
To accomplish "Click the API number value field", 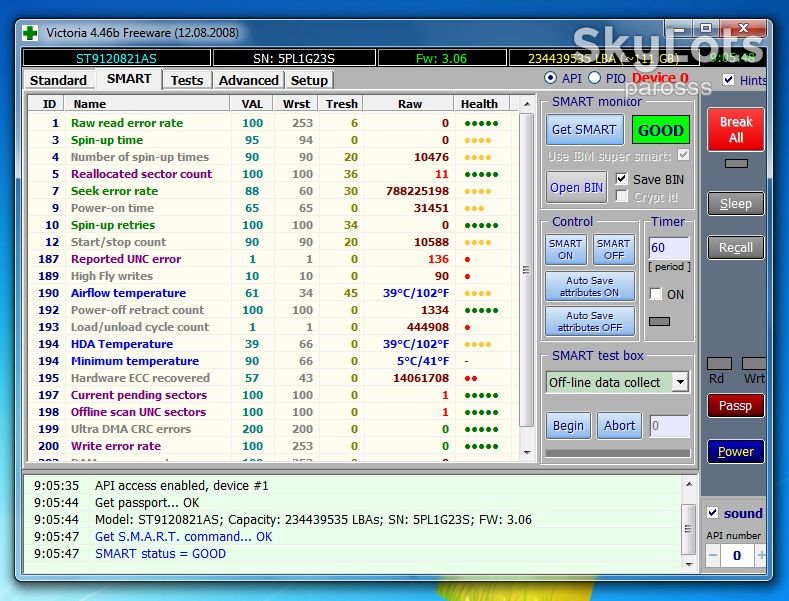I will tap(737, 556).
